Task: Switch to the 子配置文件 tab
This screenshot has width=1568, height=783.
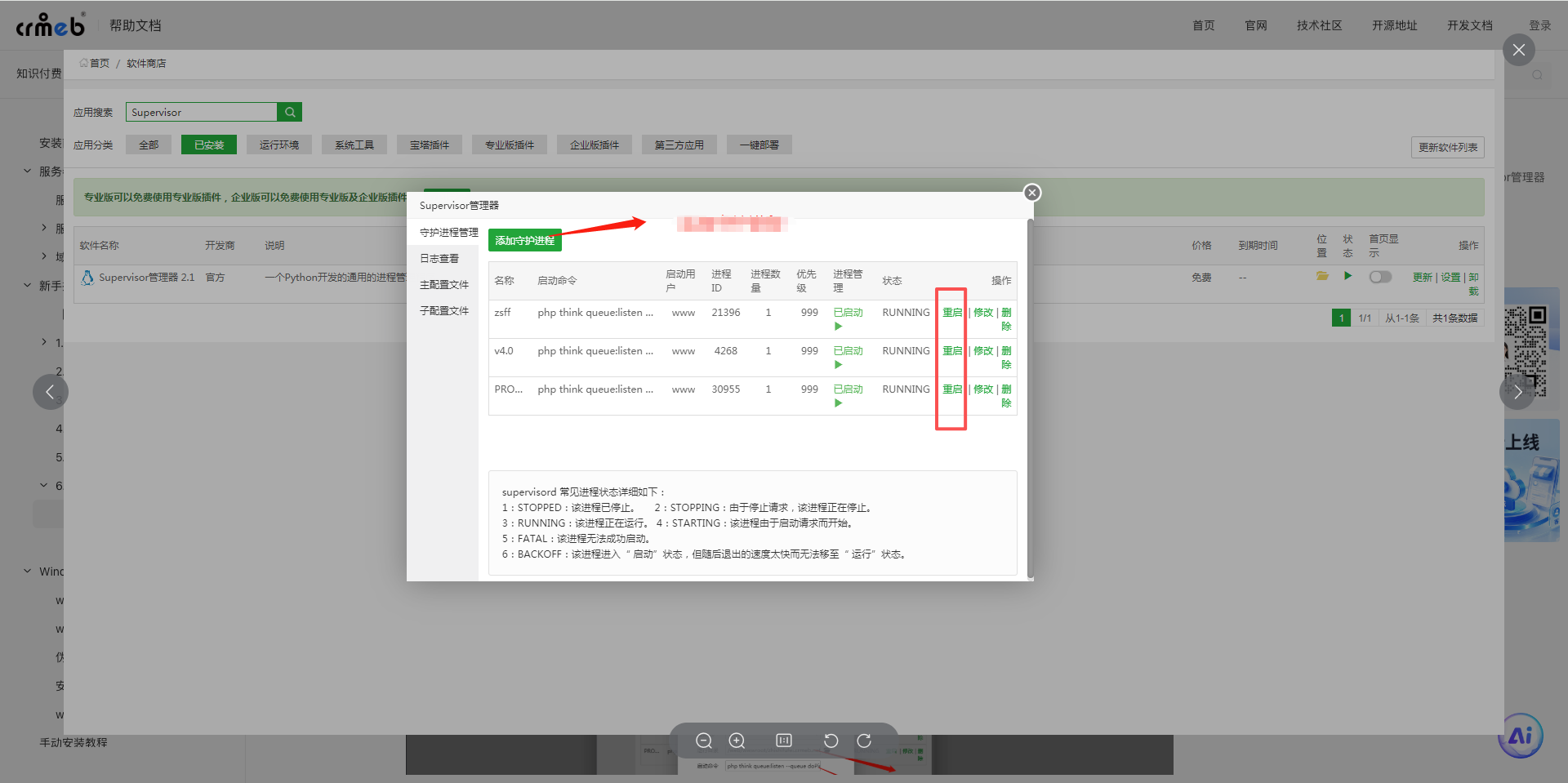Action: coord(443,311)
